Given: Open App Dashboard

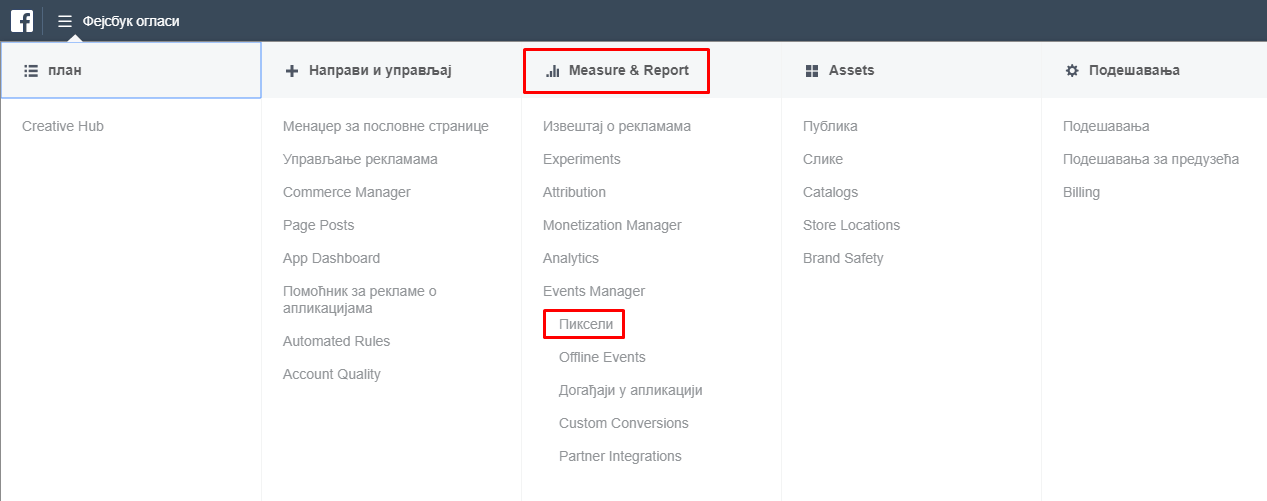Looking at the screenshot, I should pos(332,258).
